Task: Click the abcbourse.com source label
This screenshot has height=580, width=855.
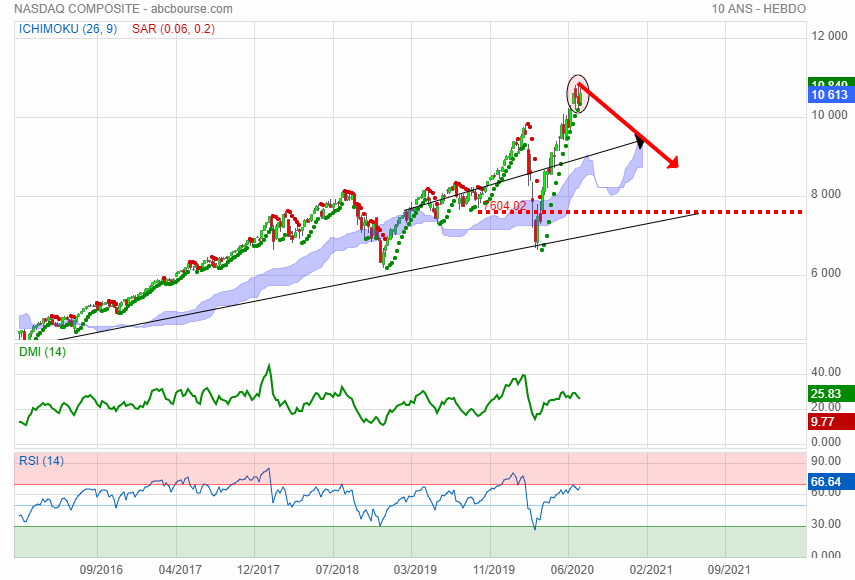Action: point(191,9)
